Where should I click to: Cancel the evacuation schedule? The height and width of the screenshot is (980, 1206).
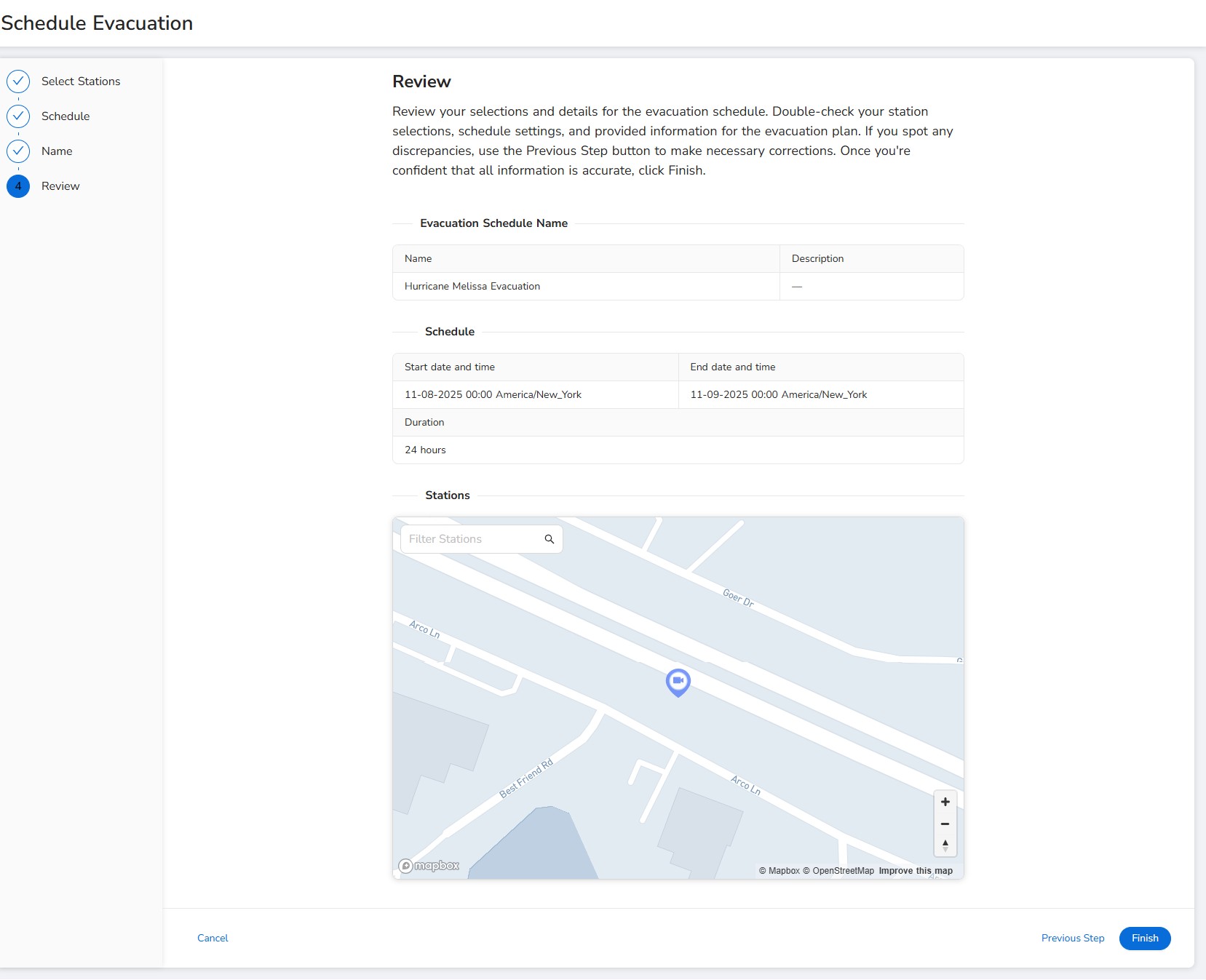pos(213,938)
